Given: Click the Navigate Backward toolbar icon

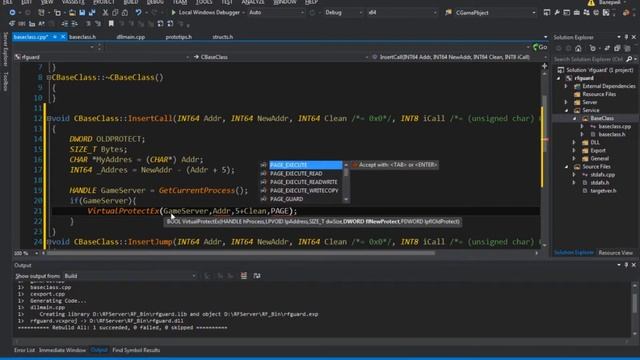Looking at the screenshot, I should coord(12,13).
